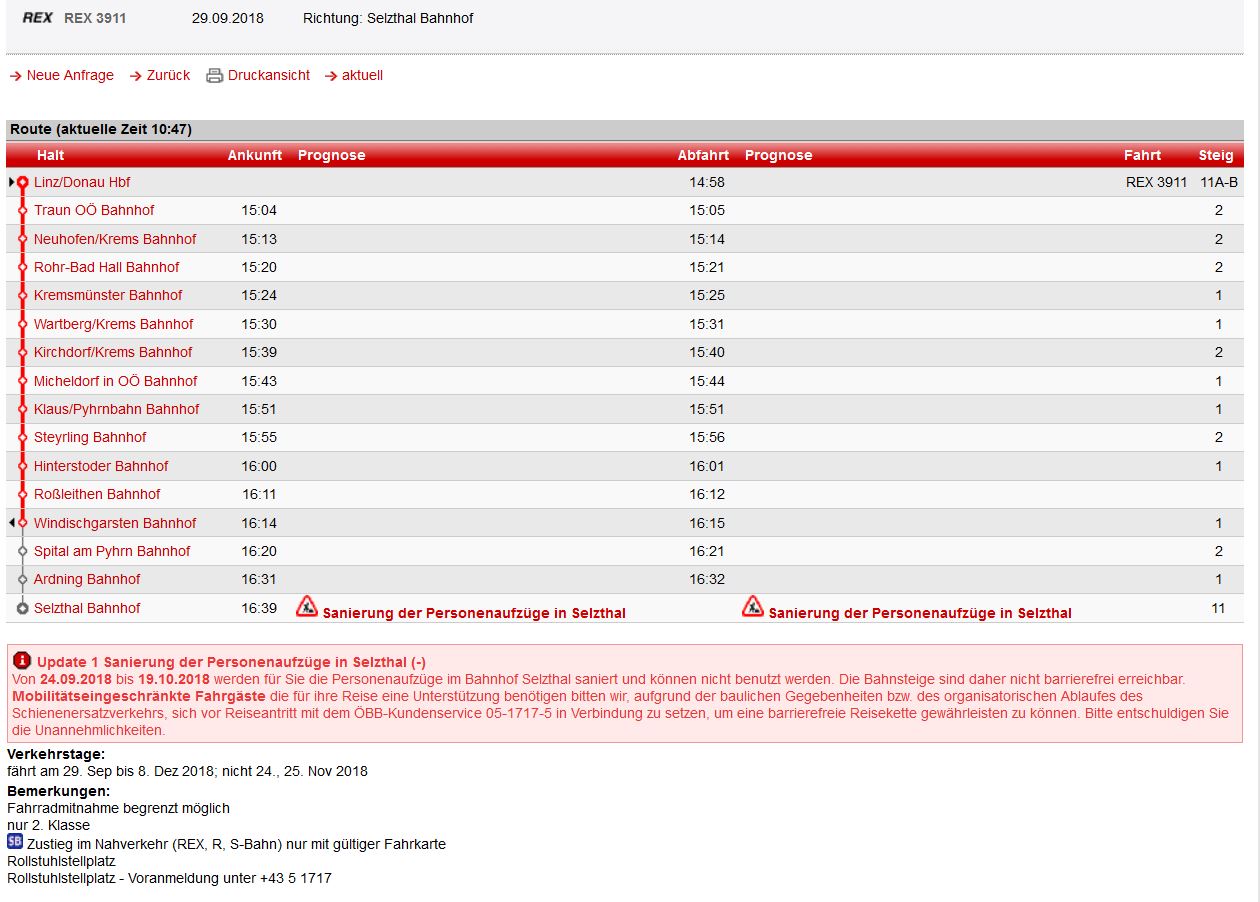Click the printer icon beside Druckansicht
1260x902 pixels.
pyautogui.click(x=214, y=76)
